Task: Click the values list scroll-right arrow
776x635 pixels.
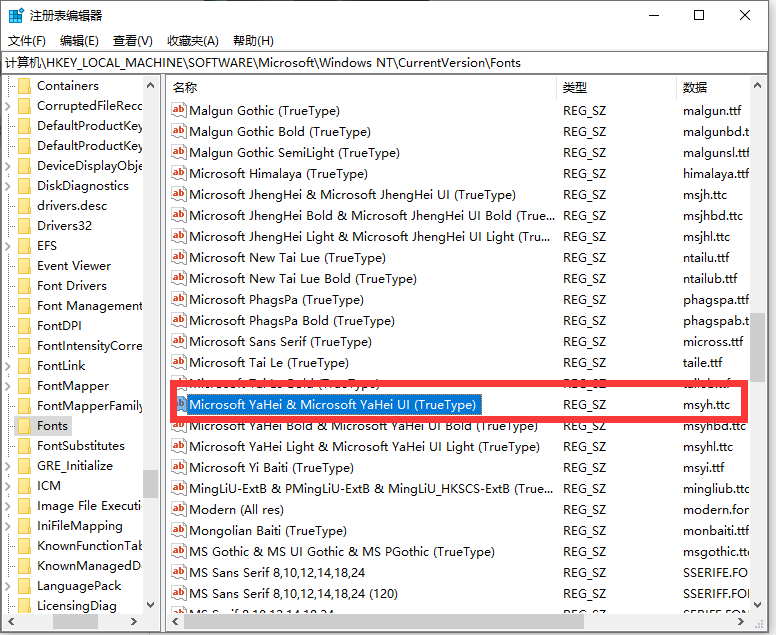Action: pyautogui.click(x=741, y=621)
